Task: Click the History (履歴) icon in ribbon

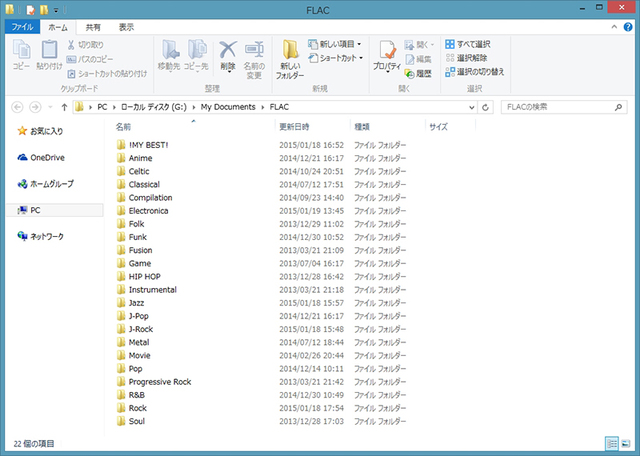Action: point(418,73)
